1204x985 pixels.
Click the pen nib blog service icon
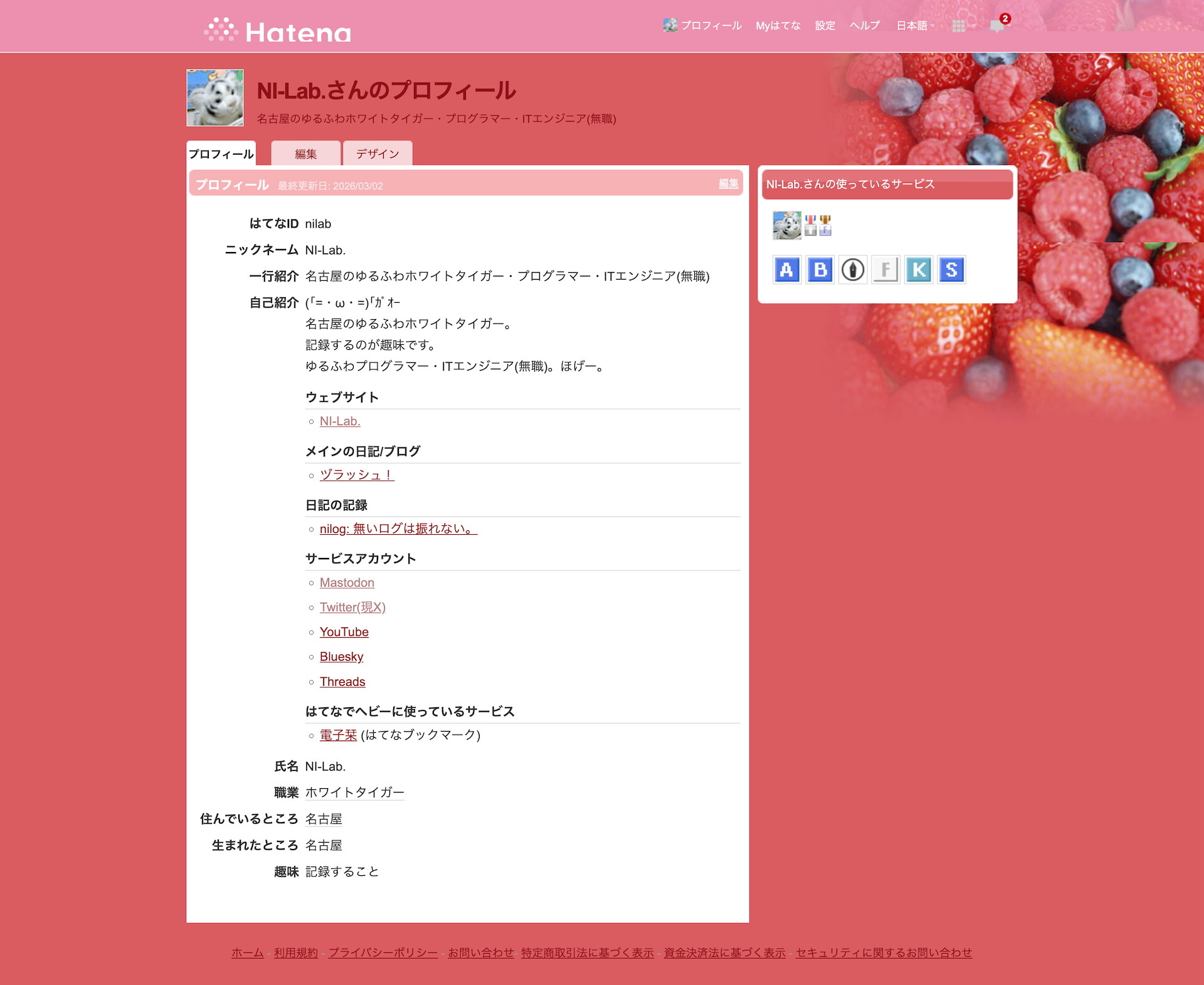pyautogui.click(x=852, y=270)
